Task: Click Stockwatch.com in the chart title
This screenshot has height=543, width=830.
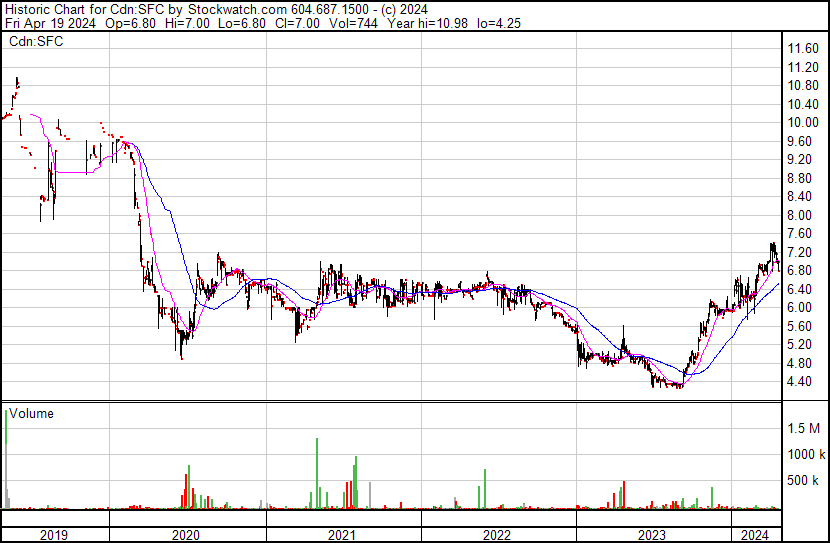Action: 232,8
